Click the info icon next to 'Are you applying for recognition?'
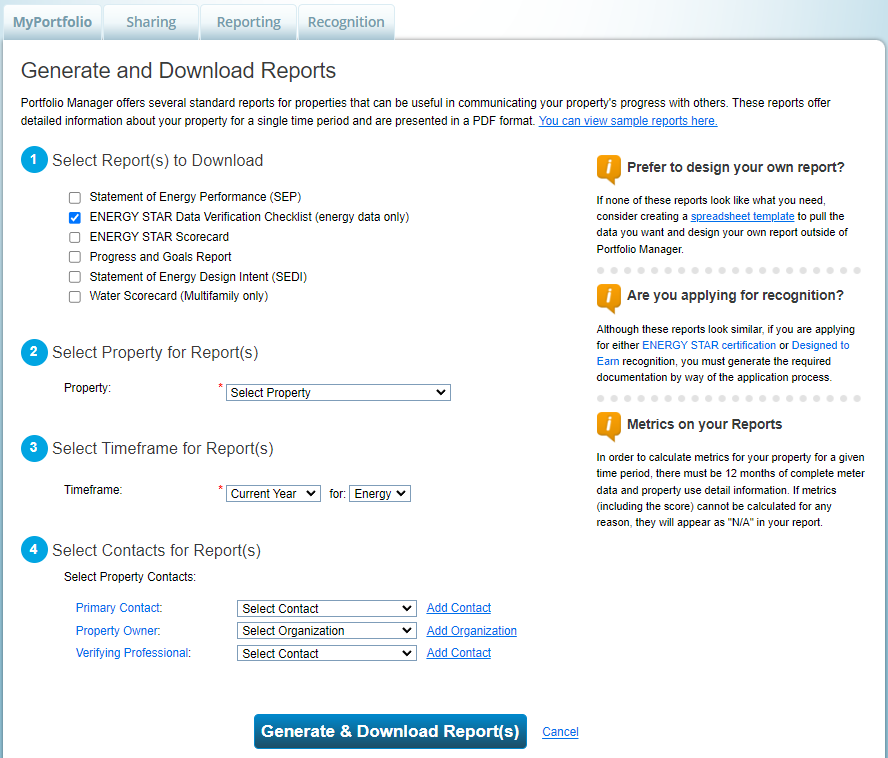 (608, 297)
